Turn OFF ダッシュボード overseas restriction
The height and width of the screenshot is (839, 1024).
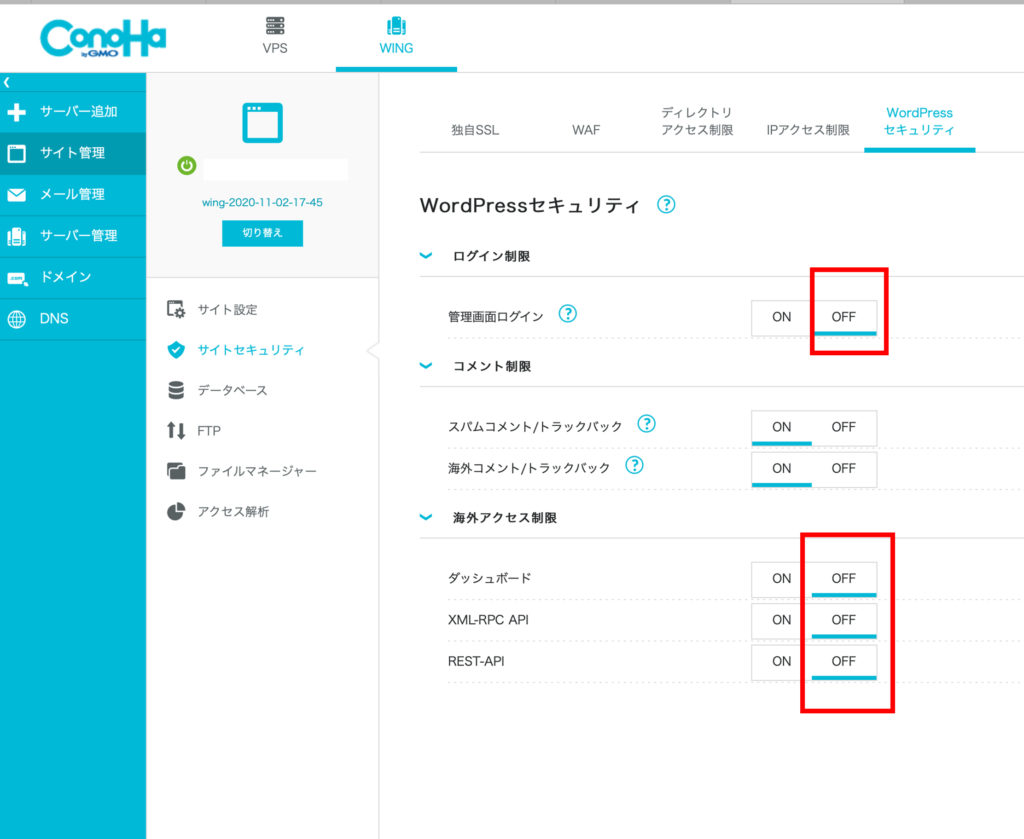(x=844, y=579)
